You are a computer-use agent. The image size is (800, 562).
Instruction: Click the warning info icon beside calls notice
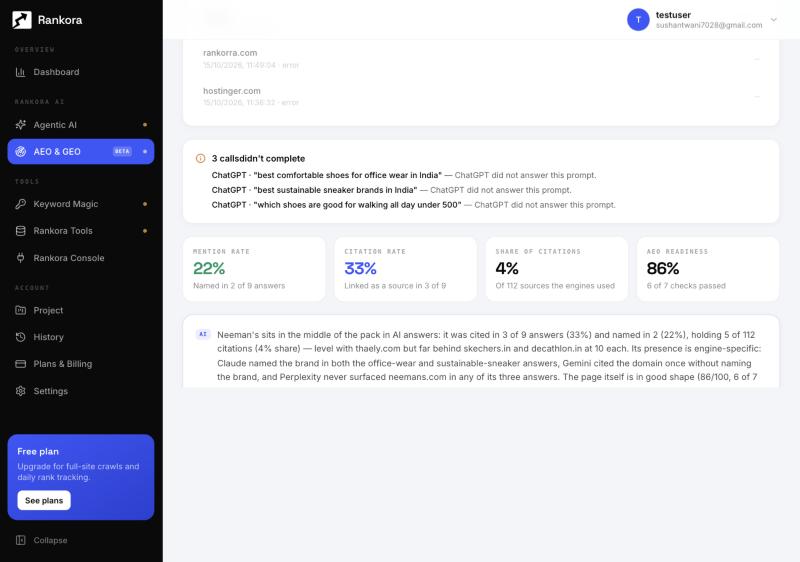[201, 159]
